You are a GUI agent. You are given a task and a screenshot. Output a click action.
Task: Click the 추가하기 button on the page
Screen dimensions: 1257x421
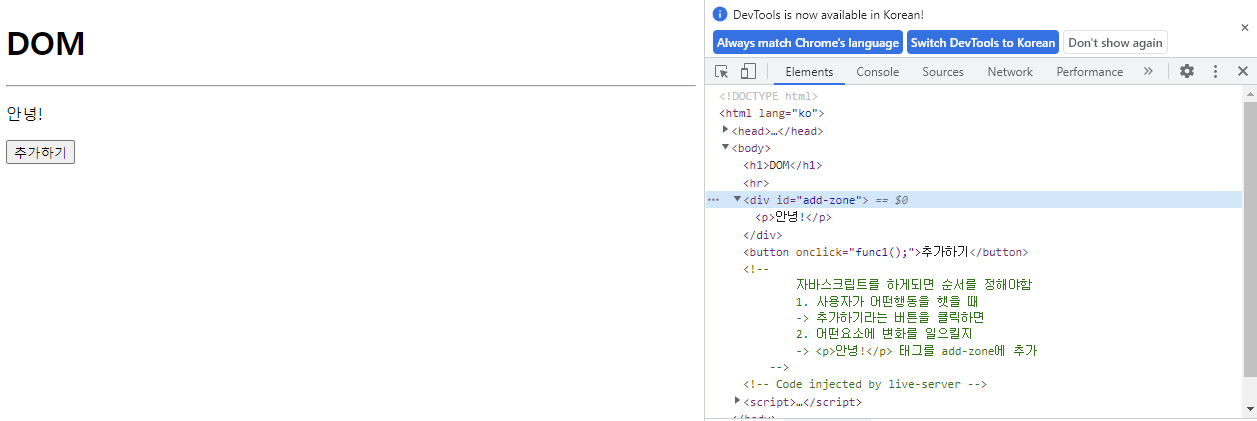point(41,152)
